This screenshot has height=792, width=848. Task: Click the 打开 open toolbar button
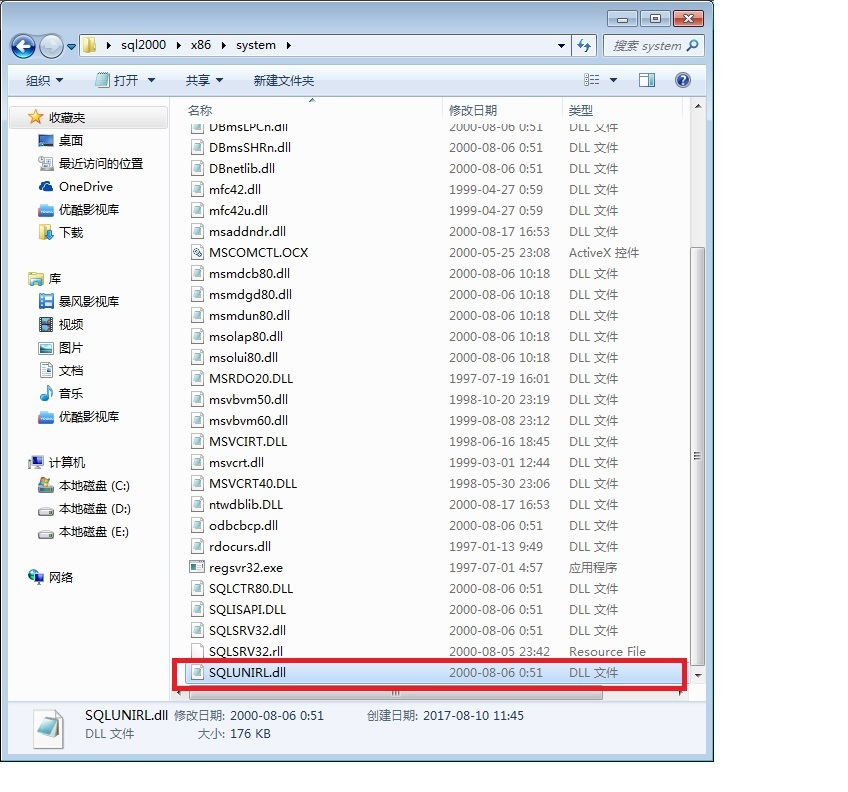126,80
